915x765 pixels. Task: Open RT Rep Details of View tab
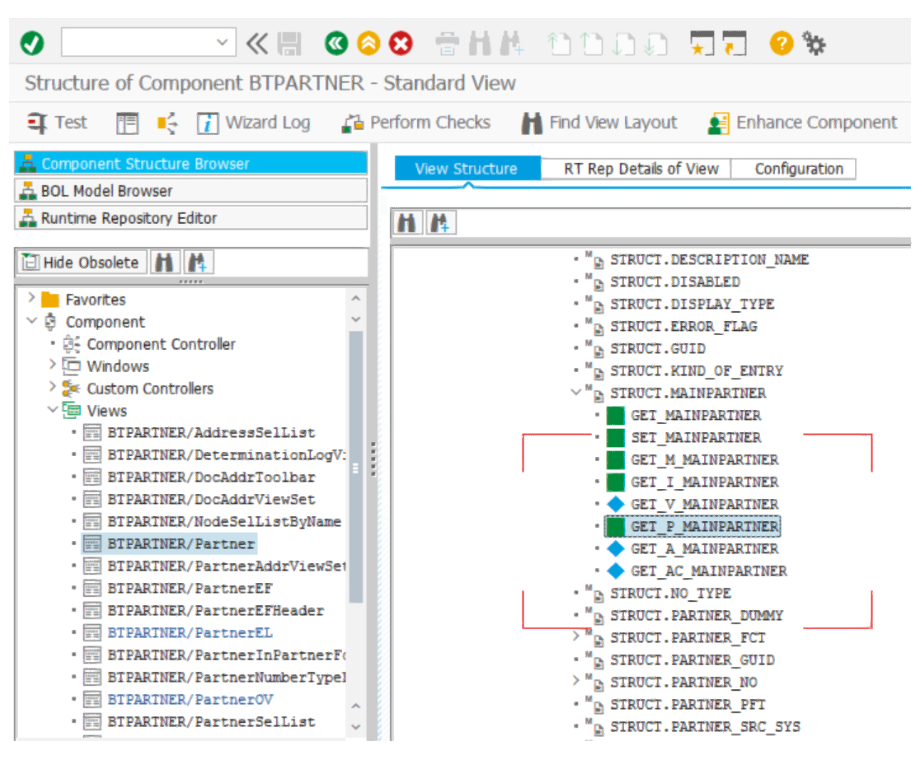[636, 169]
